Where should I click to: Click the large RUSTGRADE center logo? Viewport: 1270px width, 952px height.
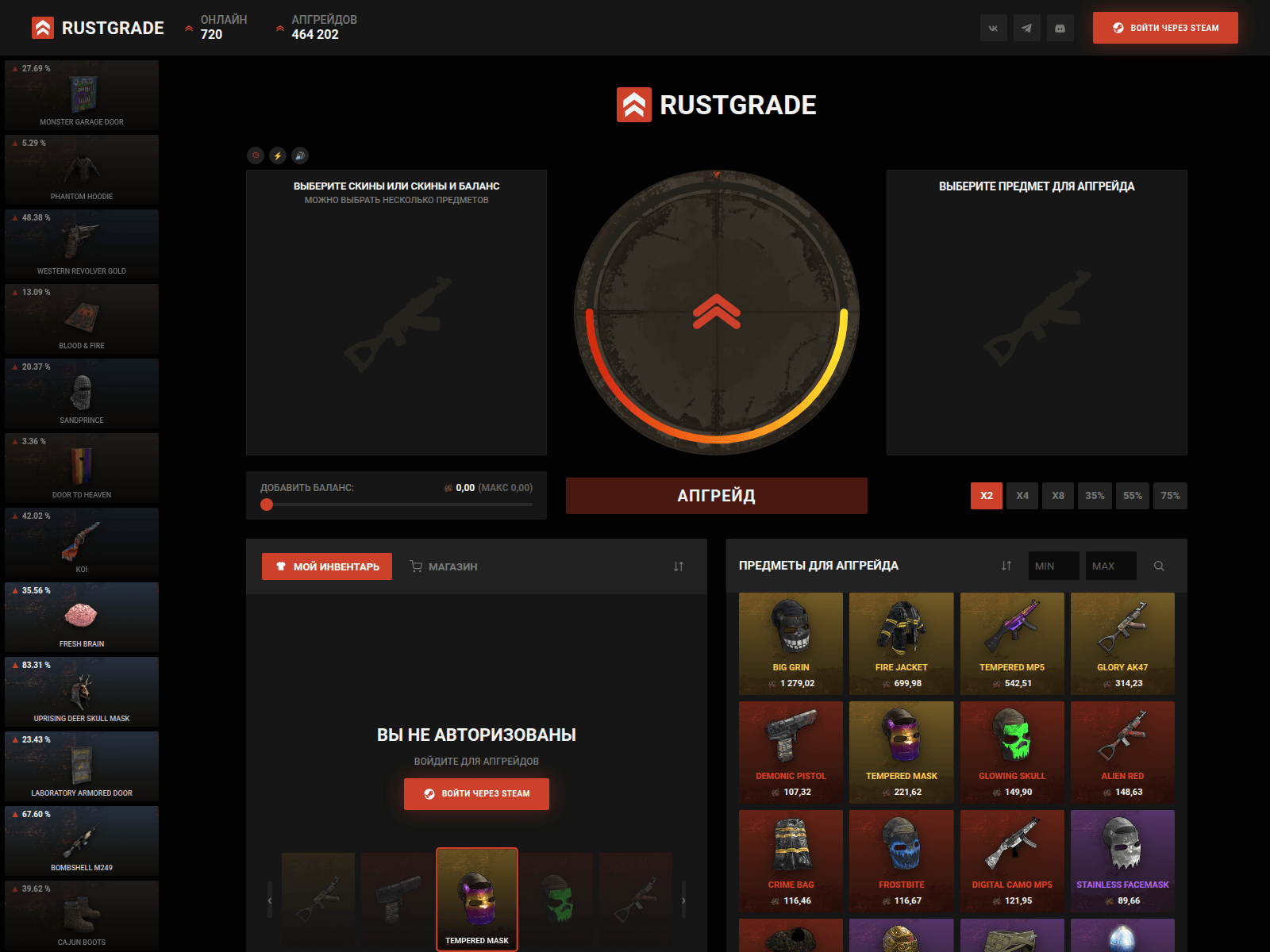coord(716,105)
